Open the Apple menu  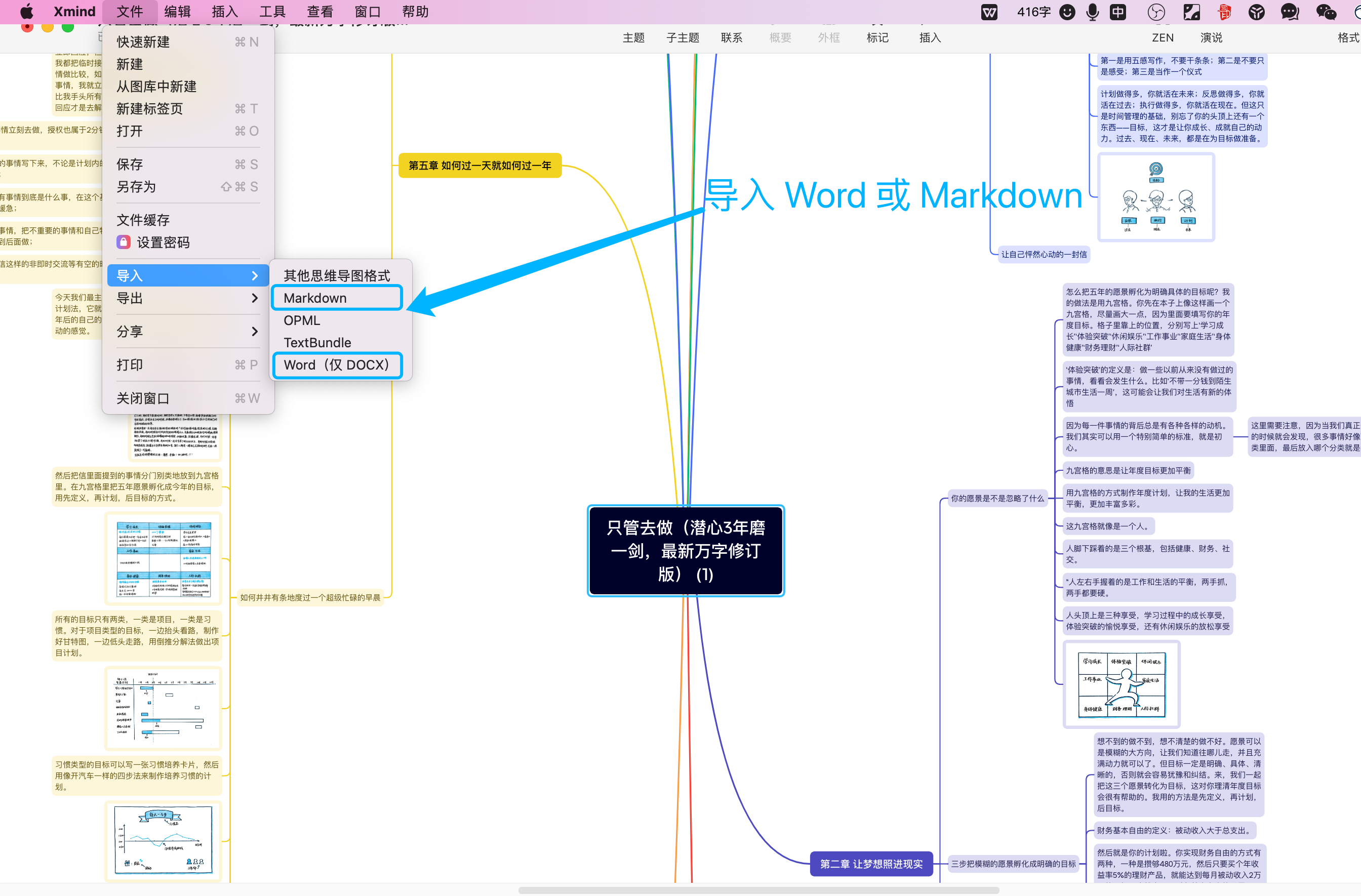click(27, 12)
